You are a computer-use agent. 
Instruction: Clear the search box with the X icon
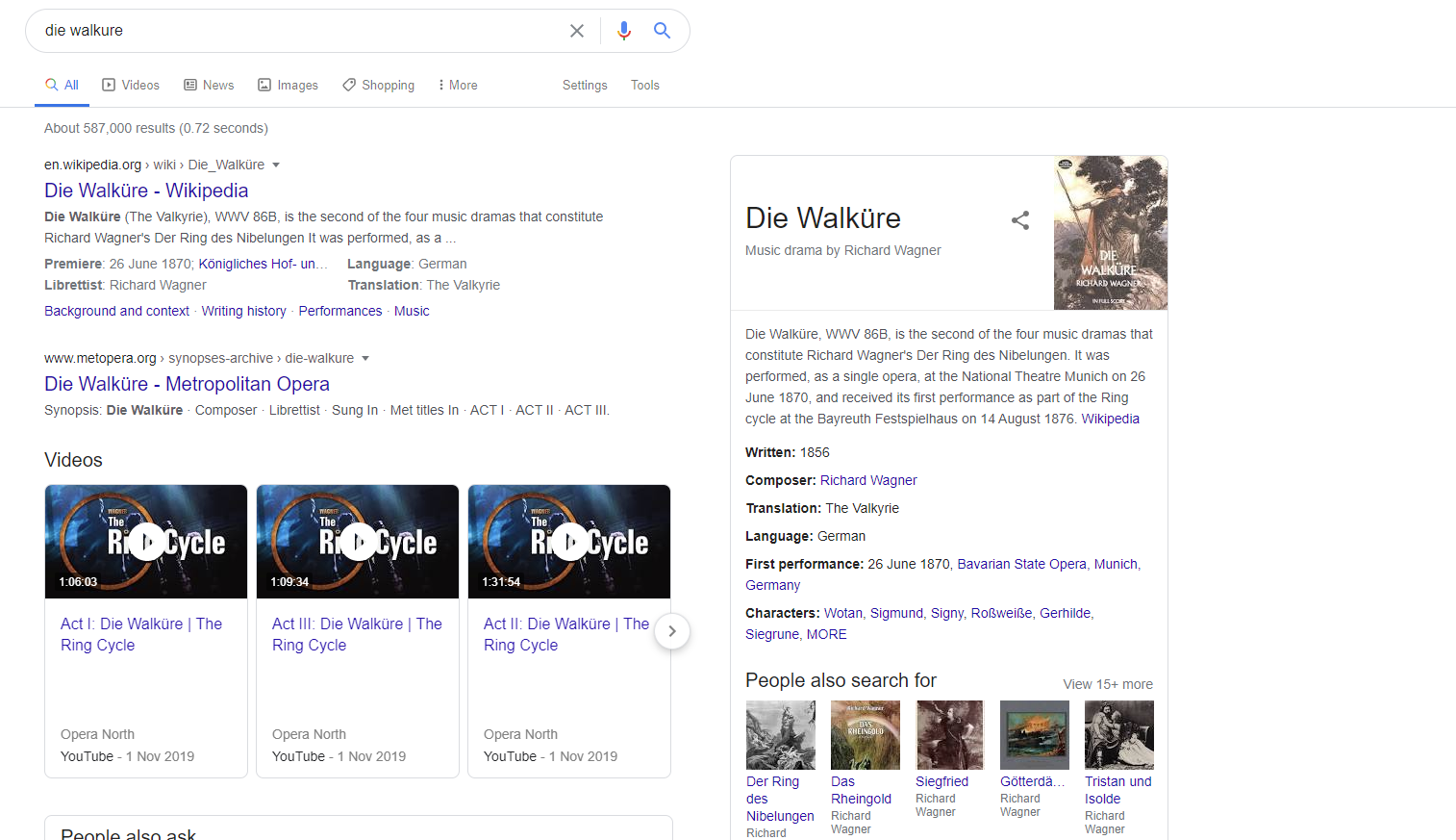[x=577, y=31]
